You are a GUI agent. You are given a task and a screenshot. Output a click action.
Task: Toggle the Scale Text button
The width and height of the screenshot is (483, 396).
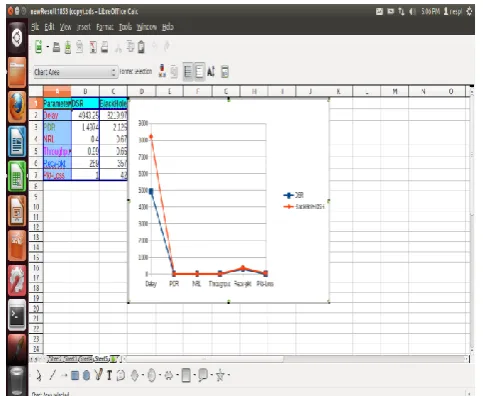point(211,71)
